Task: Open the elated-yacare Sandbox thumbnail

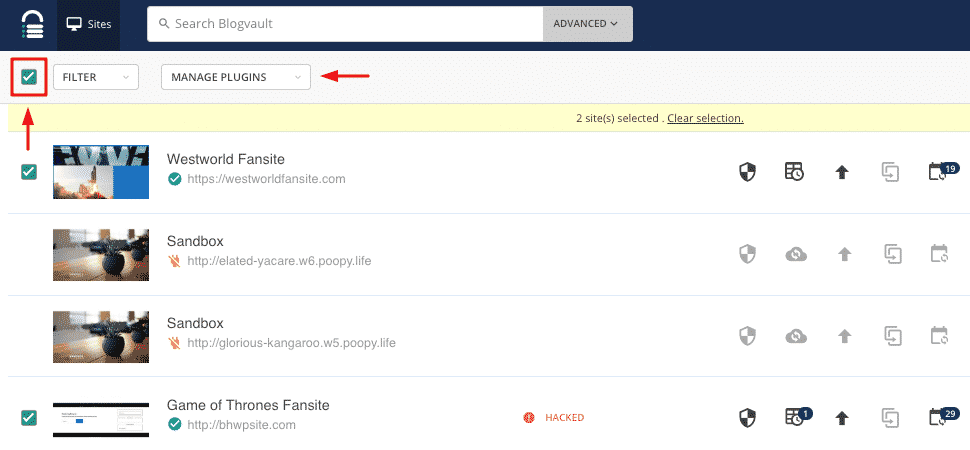Action: pyautogui.click(x=101, y=254)
